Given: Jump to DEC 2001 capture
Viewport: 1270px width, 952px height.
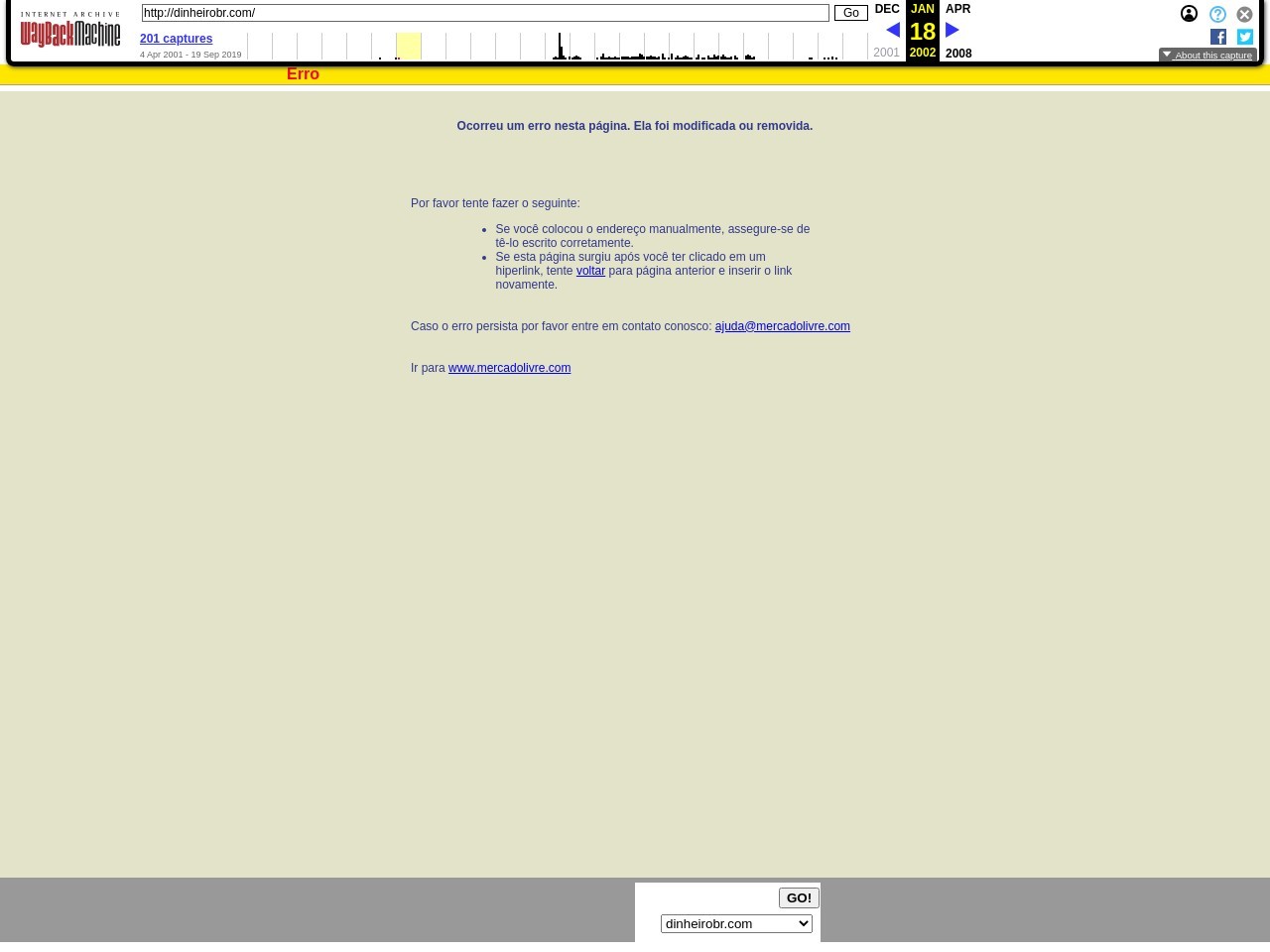Looking at the screenshot, I should 887,9.
